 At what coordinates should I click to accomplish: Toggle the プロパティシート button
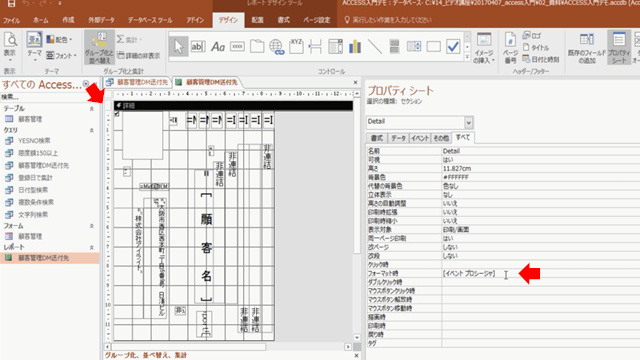click(619, 48)
